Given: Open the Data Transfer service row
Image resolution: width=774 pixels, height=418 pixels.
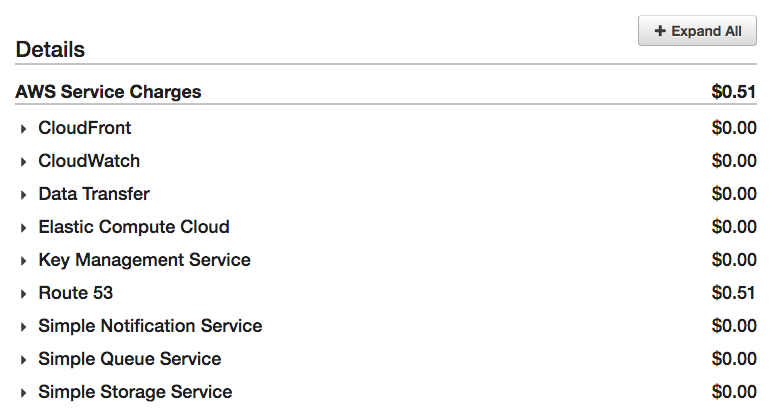Looking at the screenshot, I should 94,194.
